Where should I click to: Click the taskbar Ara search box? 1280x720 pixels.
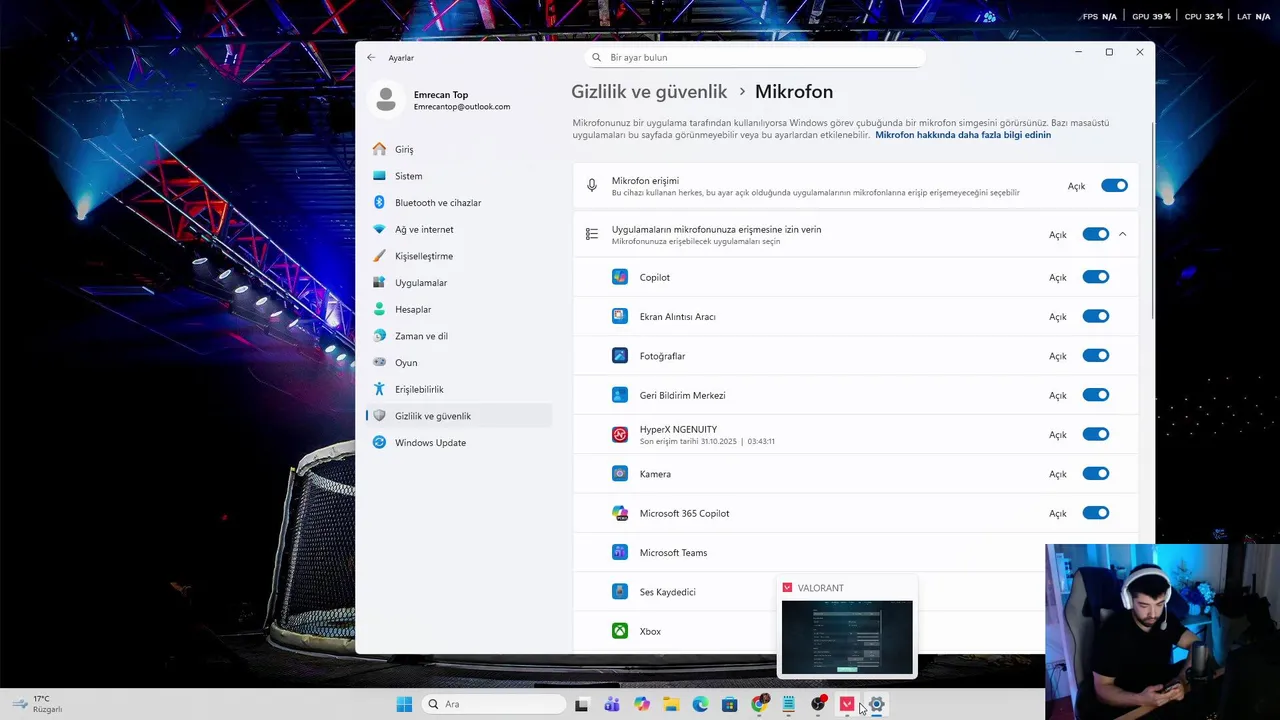coord(494,704)
